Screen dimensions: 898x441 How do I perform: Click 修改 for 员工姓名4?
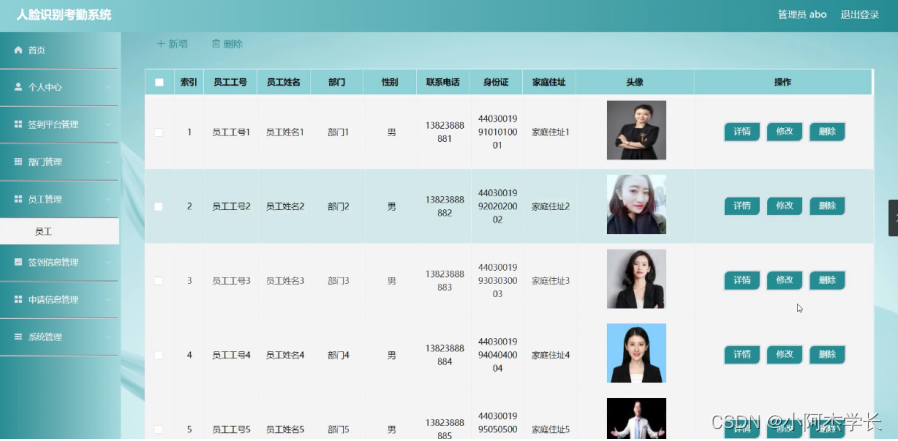pyautogui.click(x=785, y=355)
